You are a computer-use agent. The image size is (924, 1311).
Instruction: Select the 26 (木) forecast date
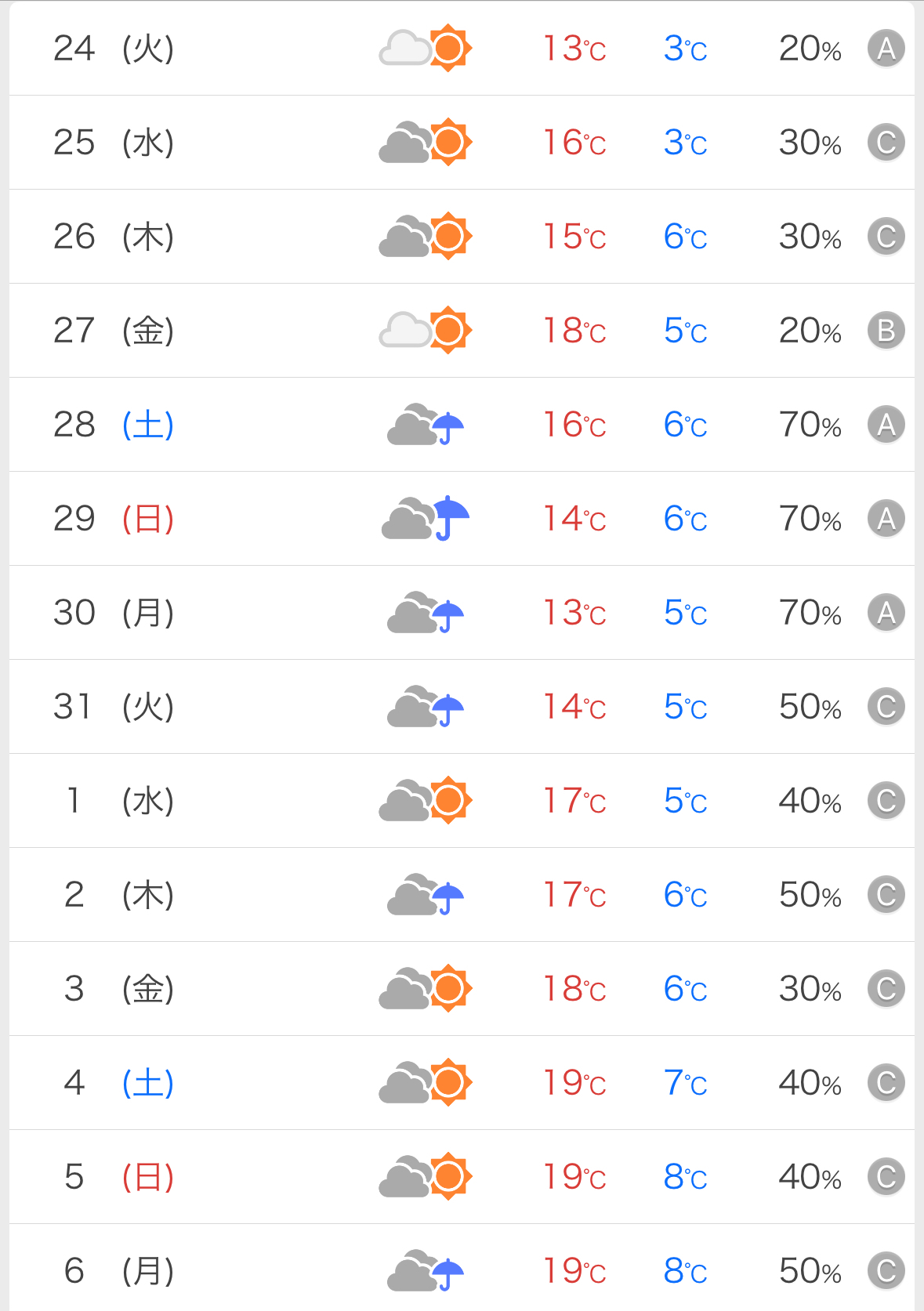[113, 237]
